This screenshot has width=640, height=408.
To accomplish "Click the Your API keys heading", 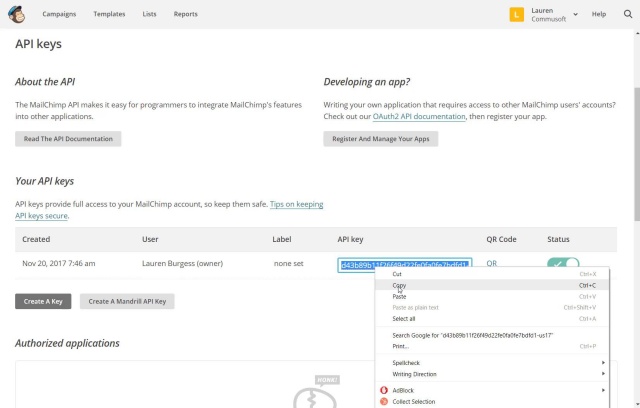I will click(44, 181).
